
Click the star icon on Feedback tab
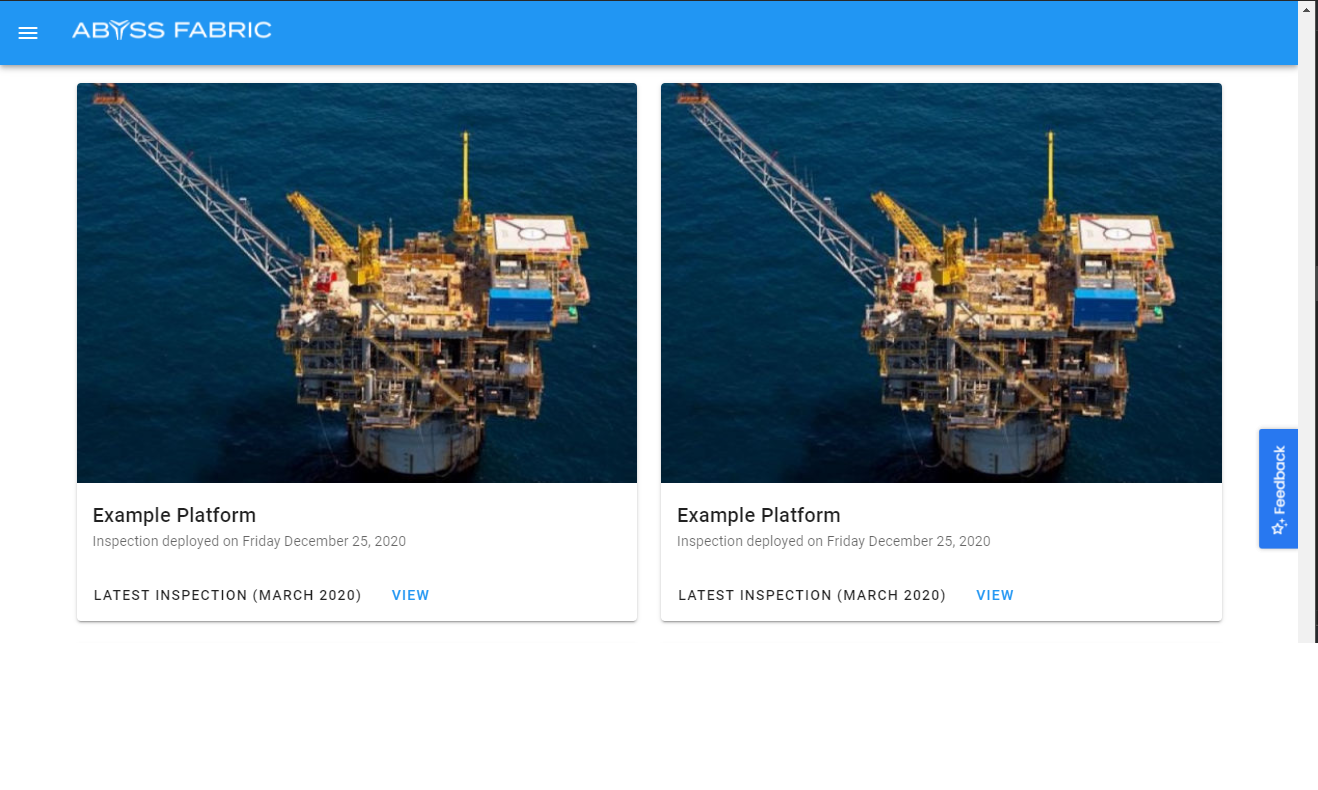1278,526
